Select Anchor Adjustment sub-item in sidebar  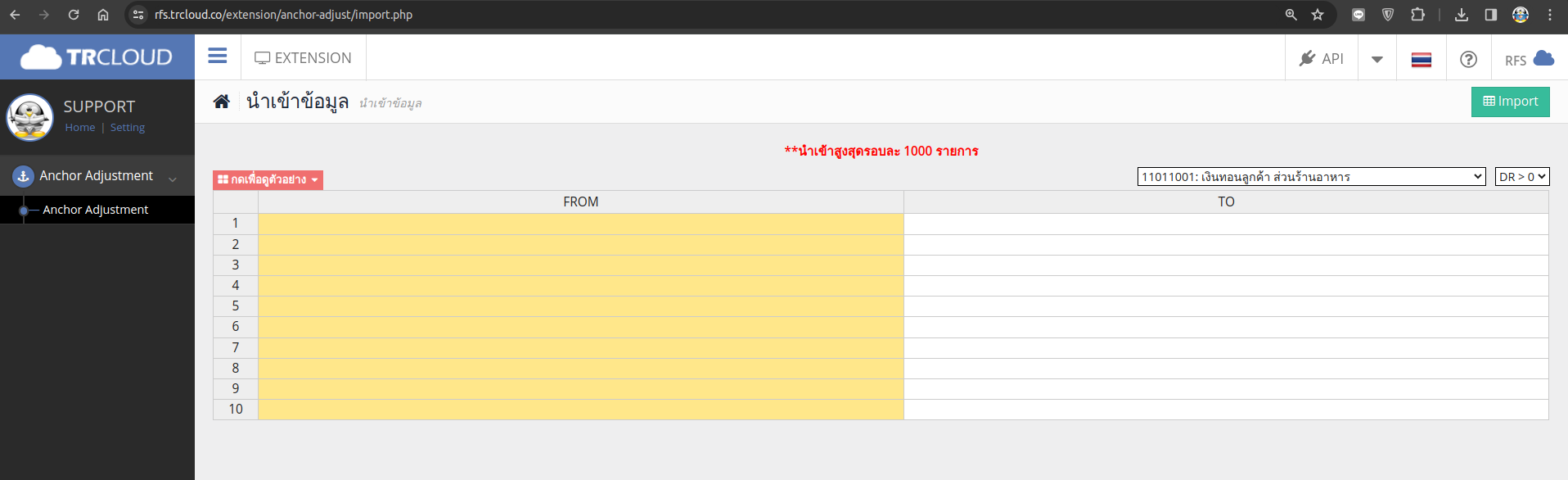pos(96,210)
